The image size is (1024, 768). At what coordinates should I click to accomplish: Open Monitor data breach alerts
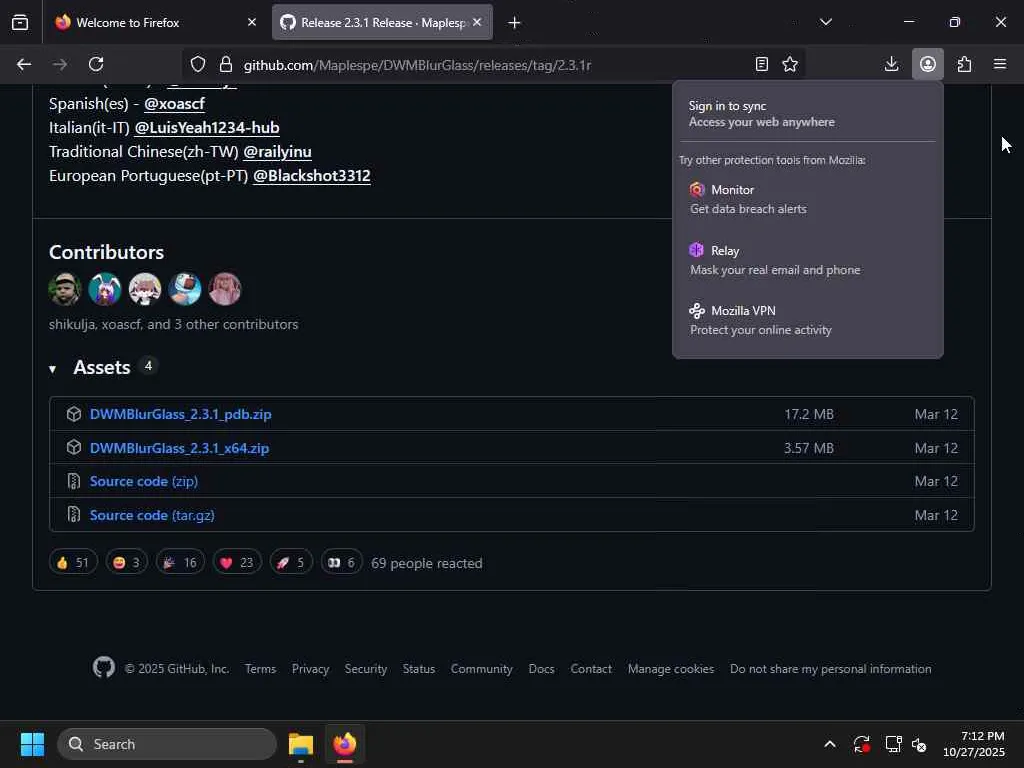[807, 199]
